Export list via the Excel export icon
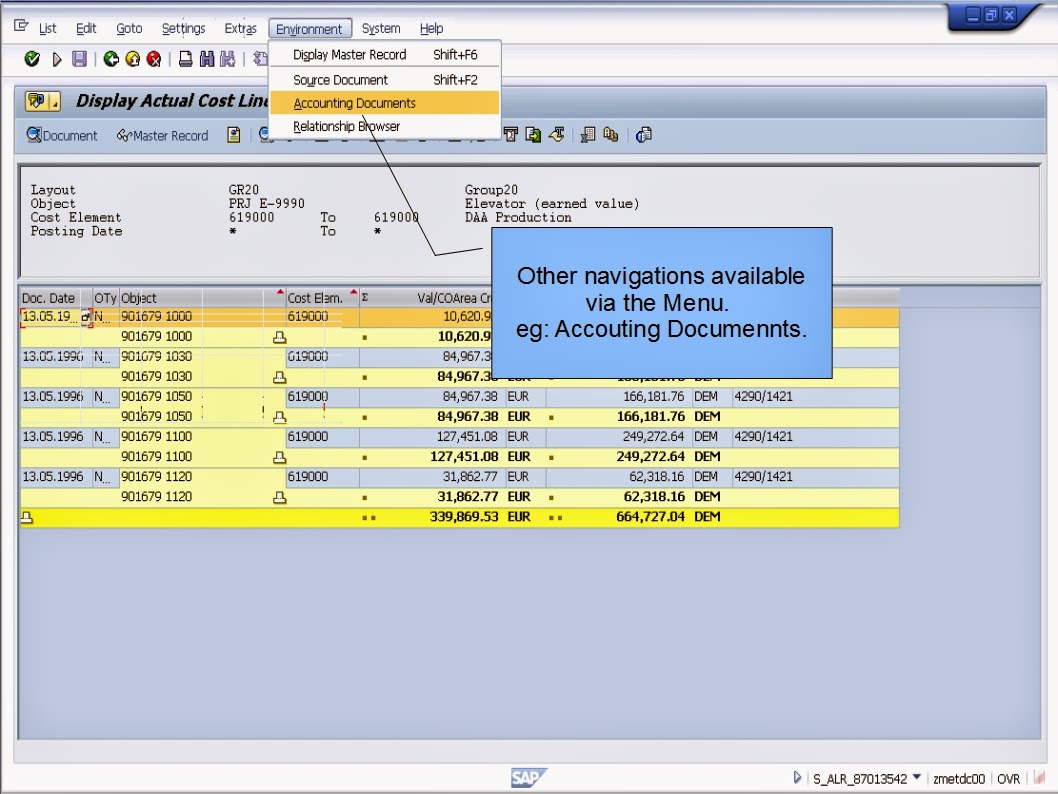This screenshot has height=794, width=1058. [x=587, y=135]
